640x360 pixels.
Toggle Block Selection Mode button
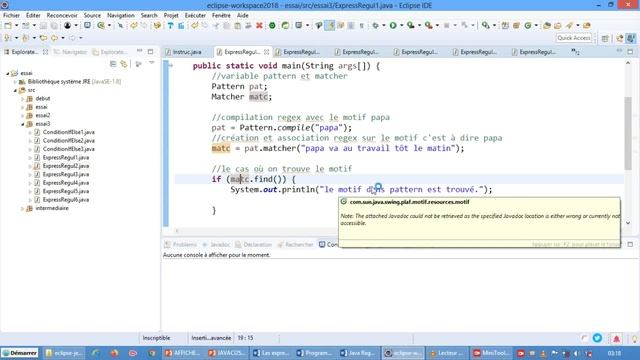[x=351, y=25]
